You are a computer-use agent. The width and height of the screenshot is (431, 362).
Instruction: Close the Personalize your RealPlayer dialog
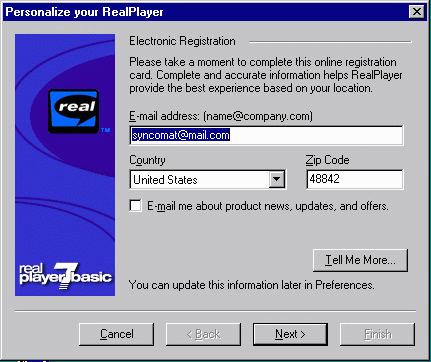point(417,12)
